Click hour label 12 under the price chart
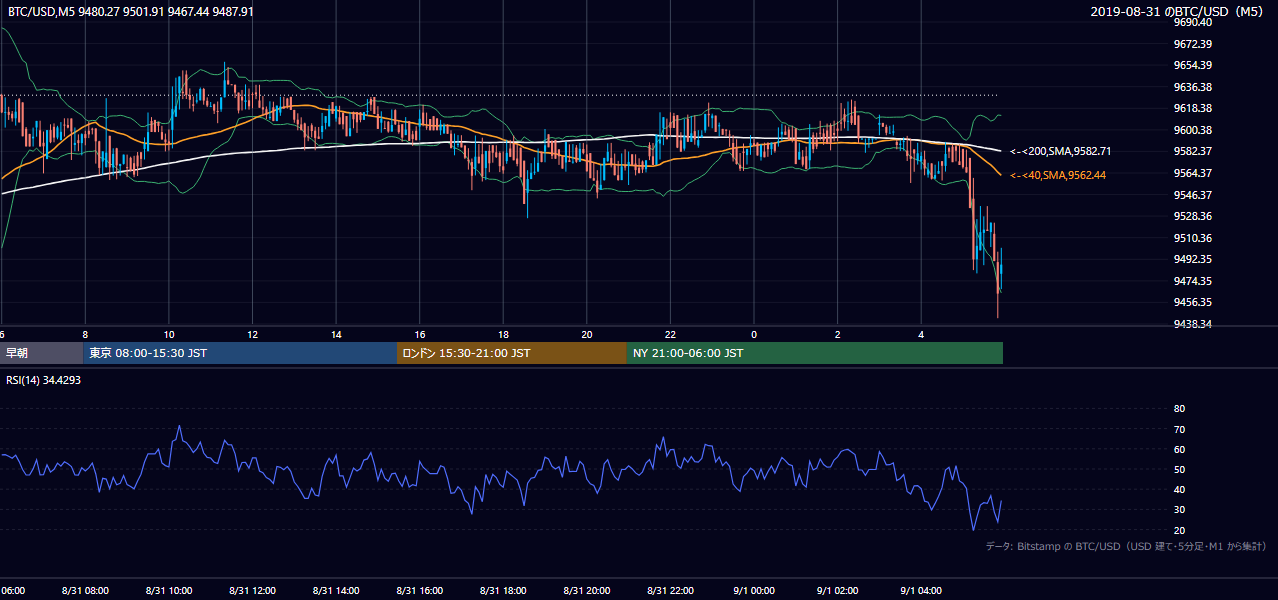Screen dimensions: 1278x600 [253, 334]
